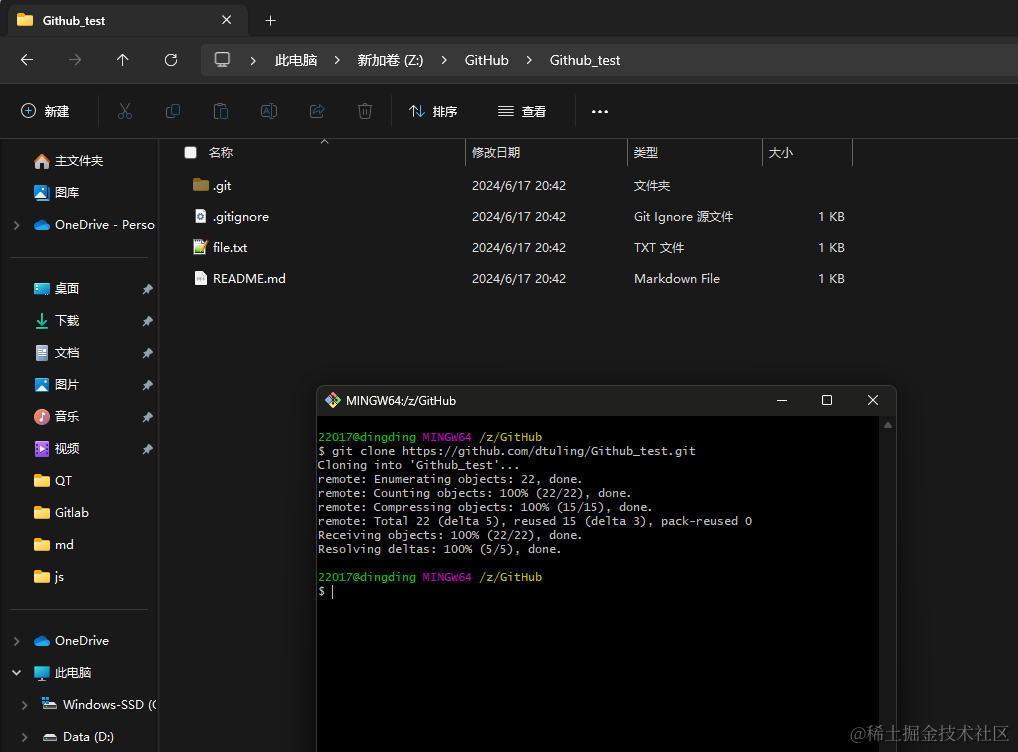
Task: Sort files by 名称 column header
Action: point(221,153)
